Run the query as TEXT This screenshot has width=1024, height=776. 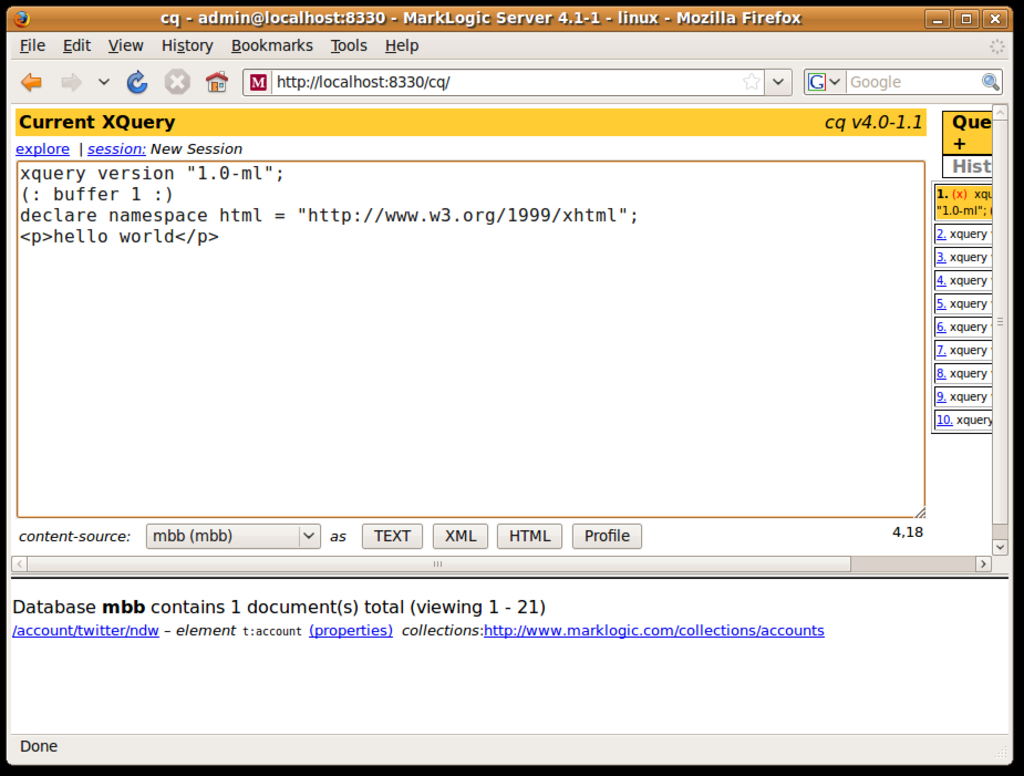[x=392, y=536]
